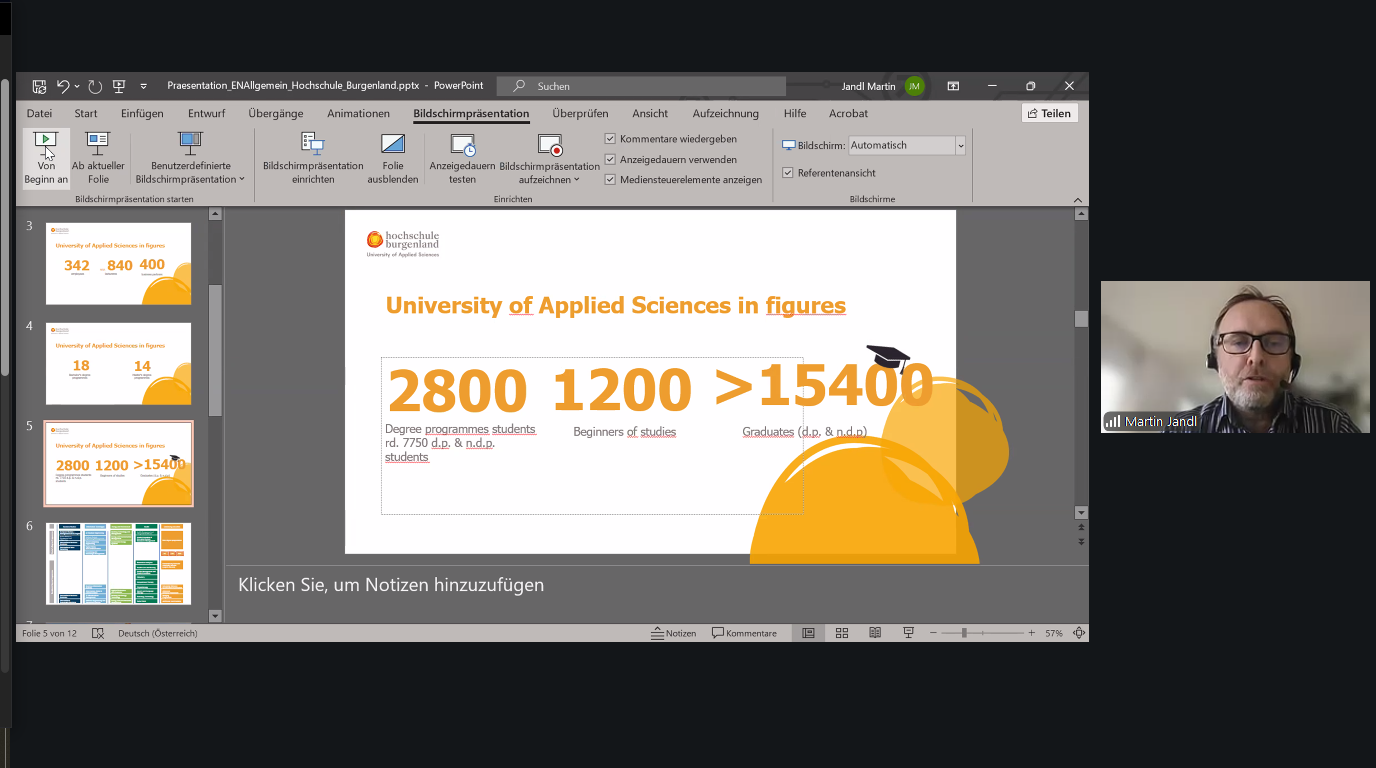Open reading view icon in status bar
Image resolution: width=1376 pixels, height=768 pixels.
click(875, 633)
